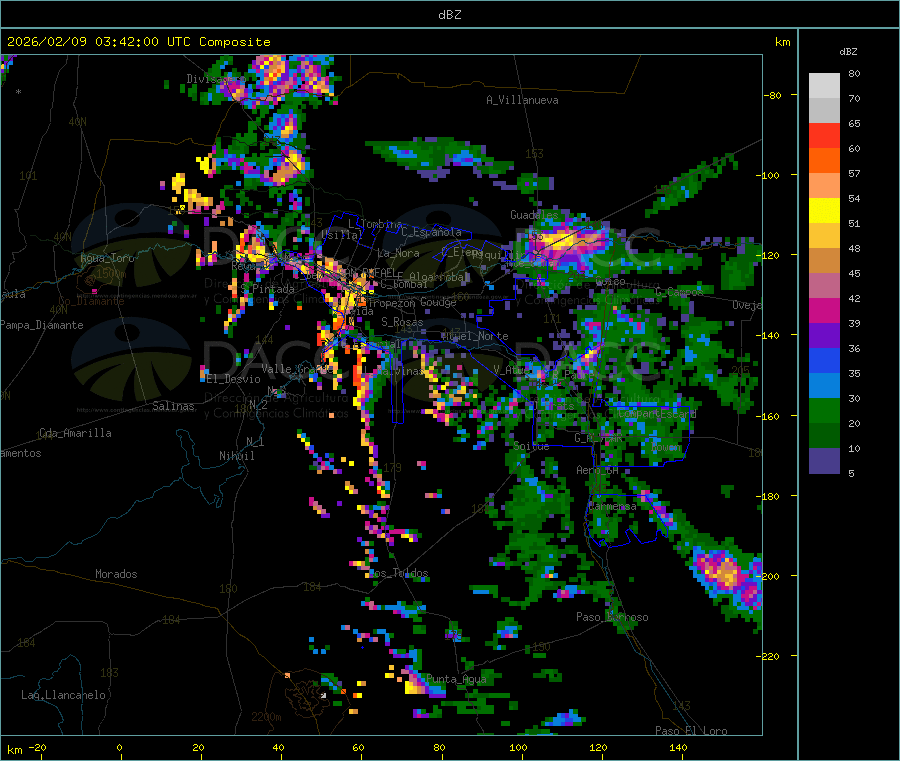The image size is (900, 761).
Task: Click the dBZ heading above the color legend
Action: pyautogui.click(x=848, y=52)
